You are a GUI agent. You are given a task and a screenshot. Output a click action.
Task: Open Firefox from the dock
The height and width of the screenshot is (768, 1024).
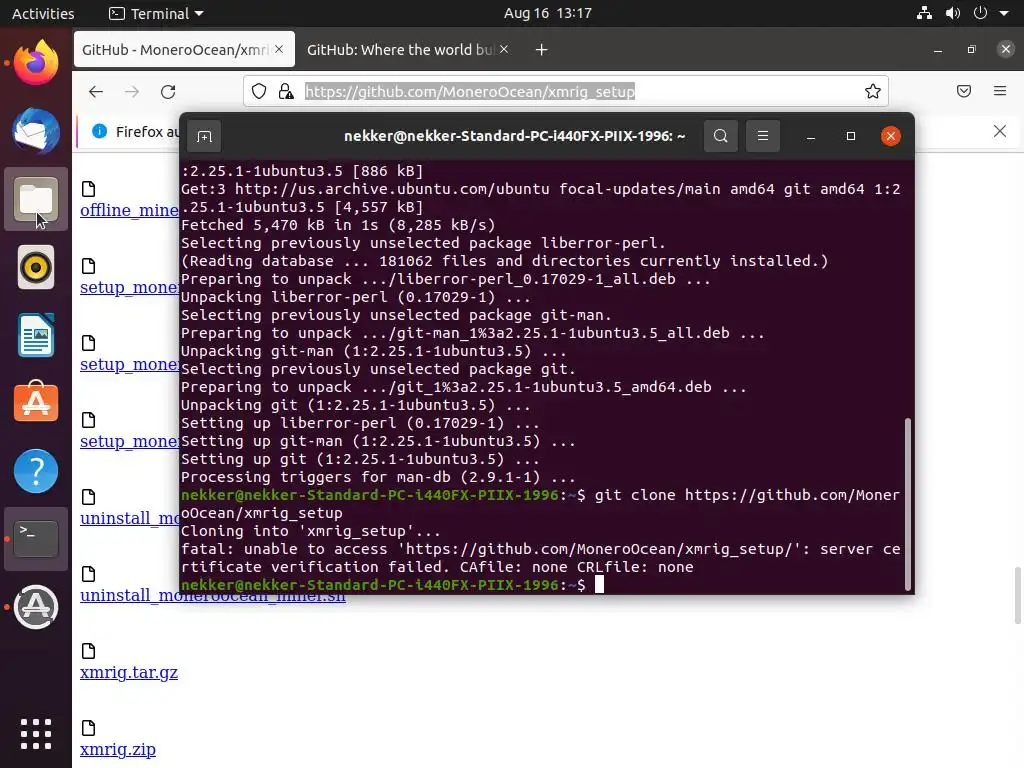[36, 62]
